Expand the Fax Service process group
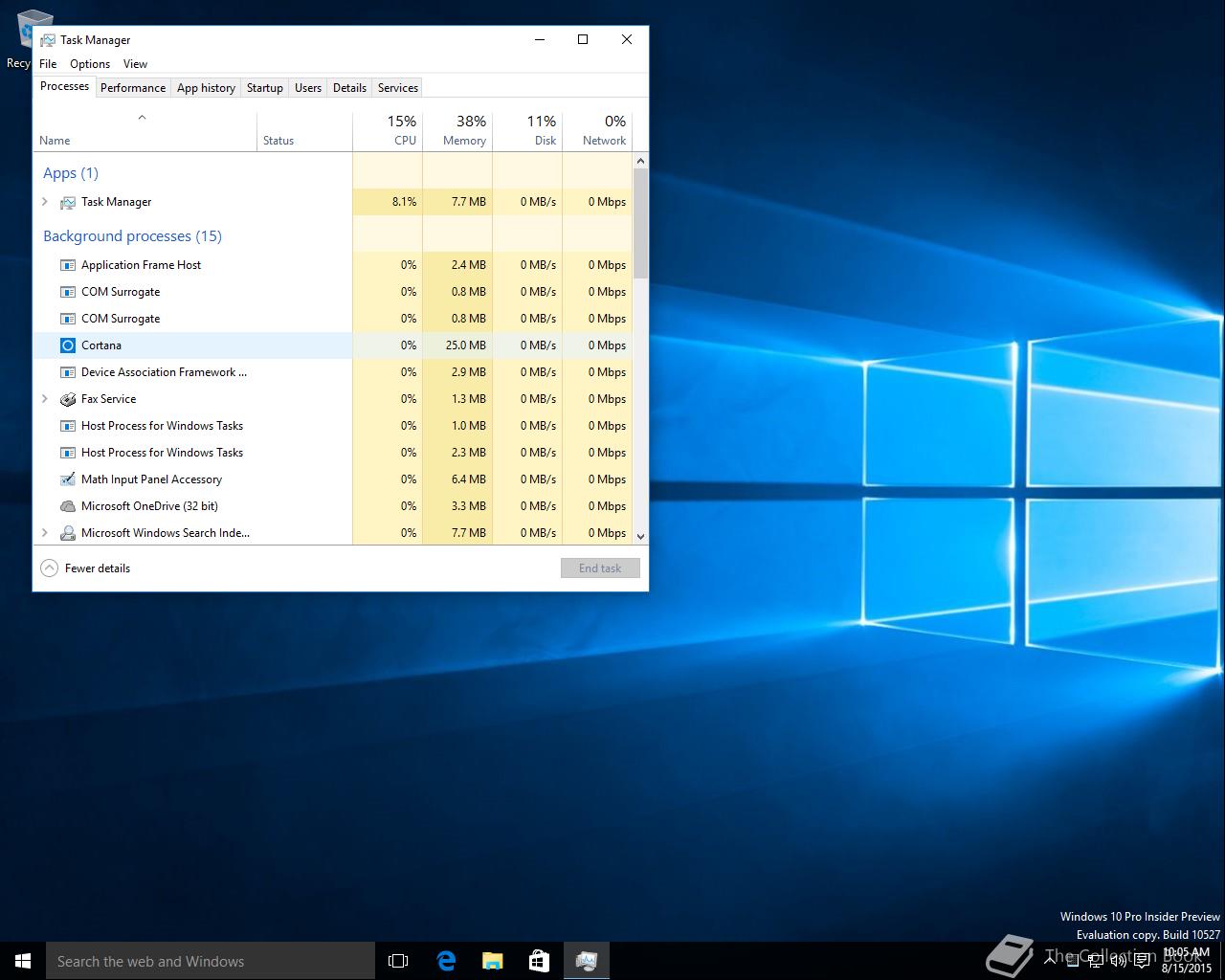This screenshot has width=1225, height=980. click(44, 399)
